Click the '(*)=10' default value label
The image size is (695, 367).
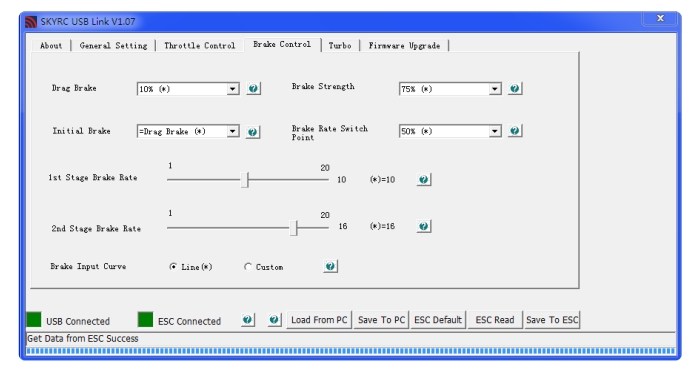383,180
